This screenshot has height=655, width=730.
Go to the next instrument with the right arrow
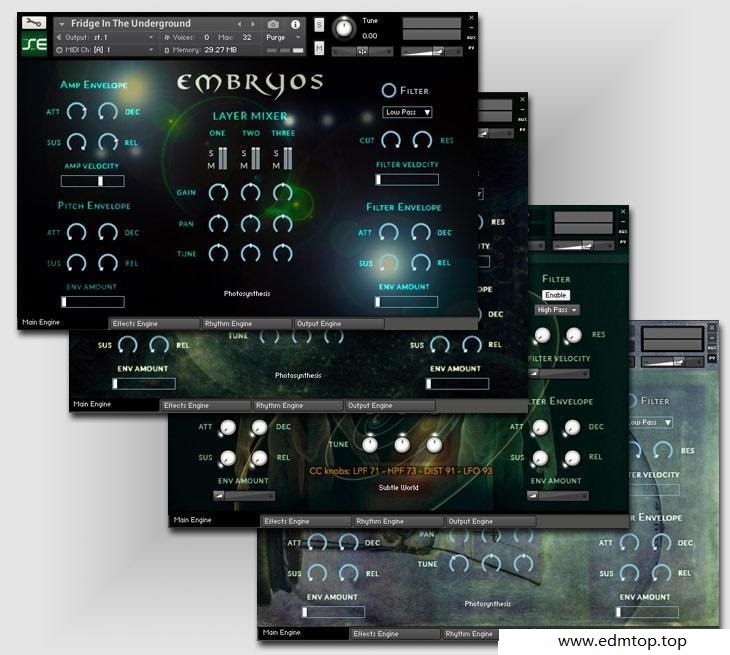tap(253, 24)
